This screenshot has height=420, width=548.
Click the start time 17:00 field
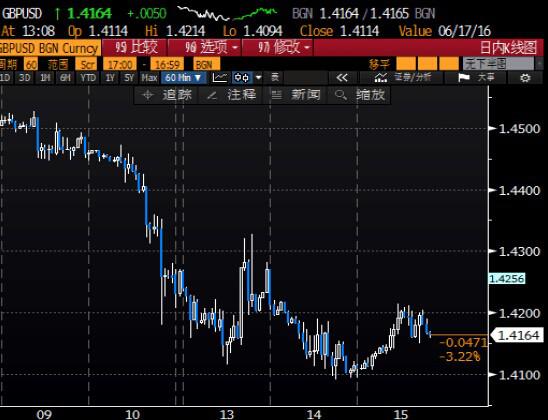pyautogui.click(x=120, y=65)
